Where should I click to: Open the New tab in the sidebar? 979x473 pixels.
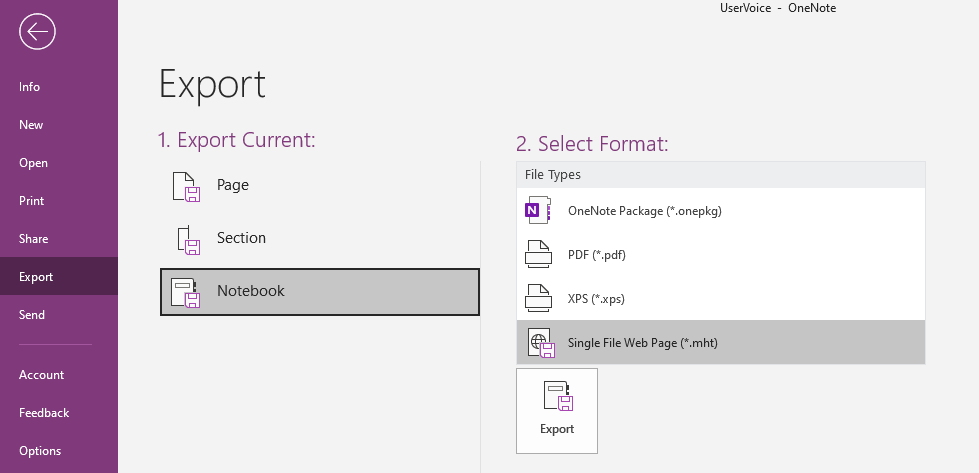click(59, 125)
